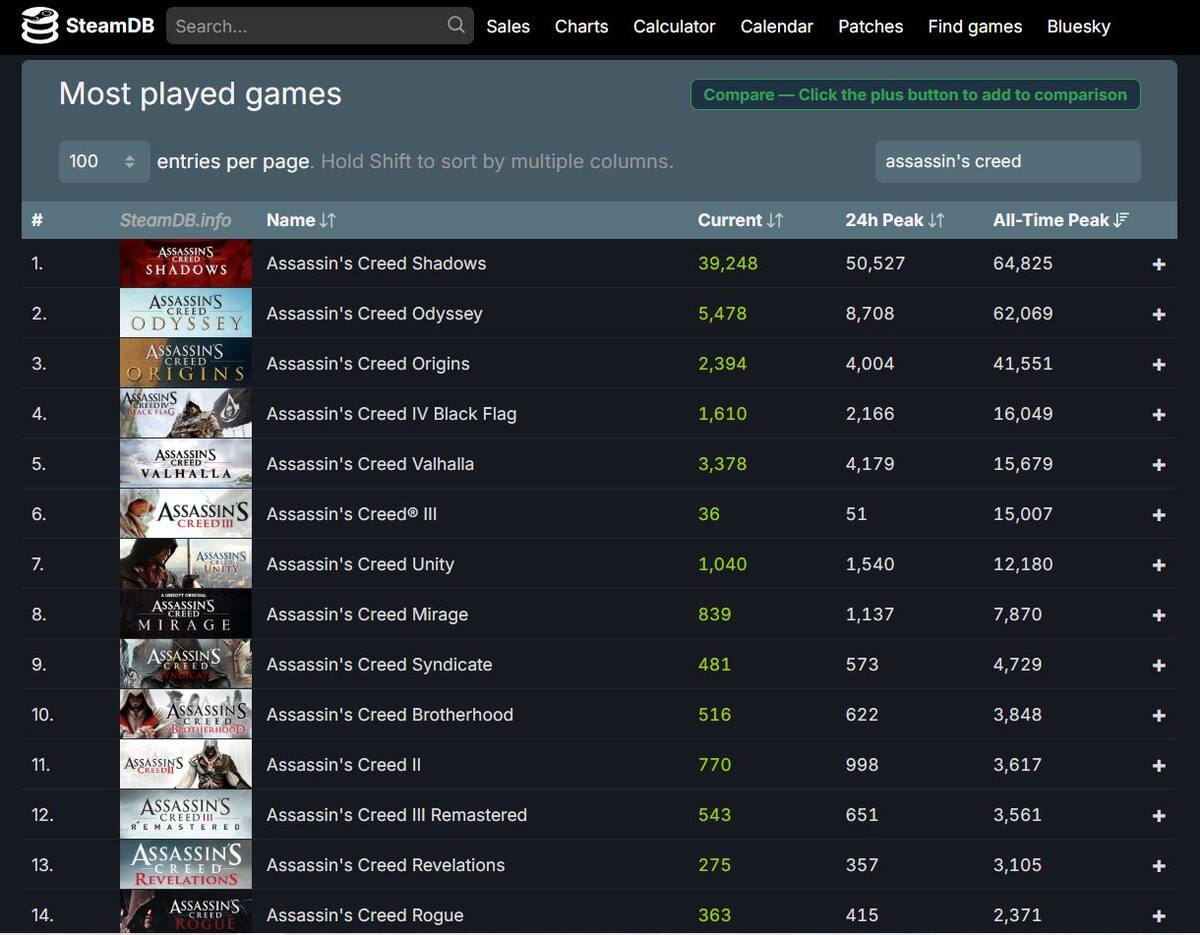
Task: Open the Patches menu item
Action: (870, 26)
